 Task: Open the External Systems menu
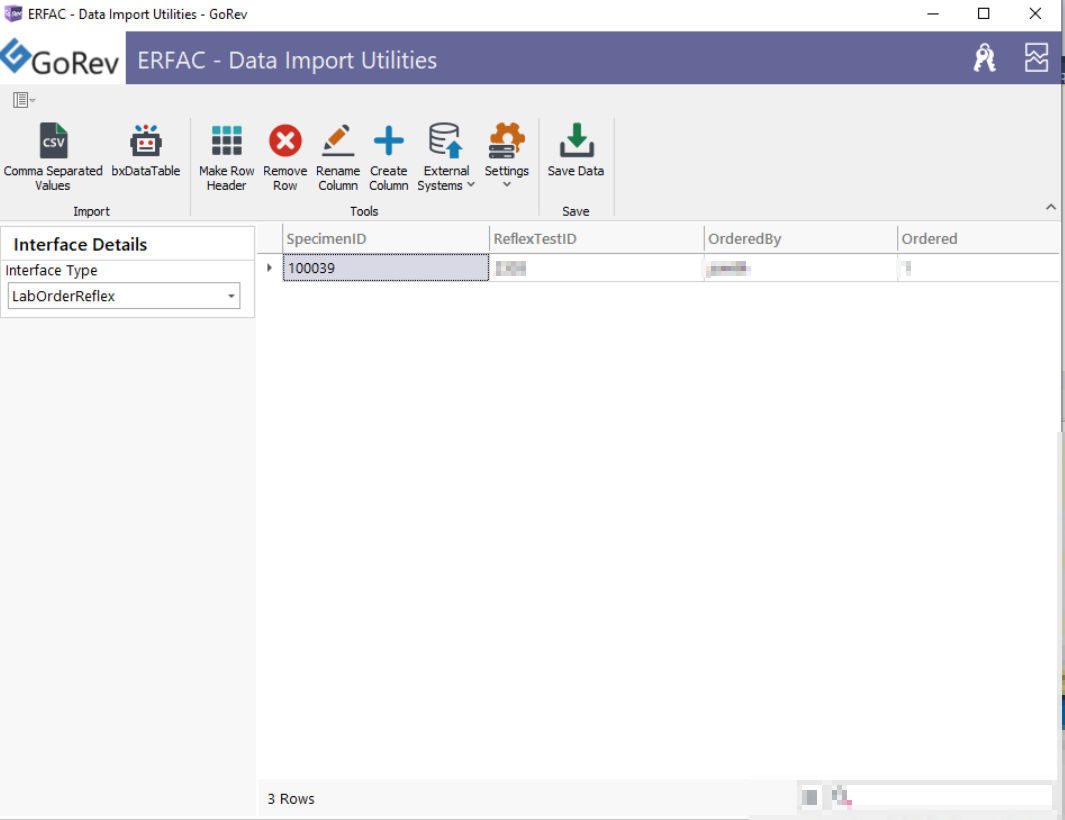(446, 157)
